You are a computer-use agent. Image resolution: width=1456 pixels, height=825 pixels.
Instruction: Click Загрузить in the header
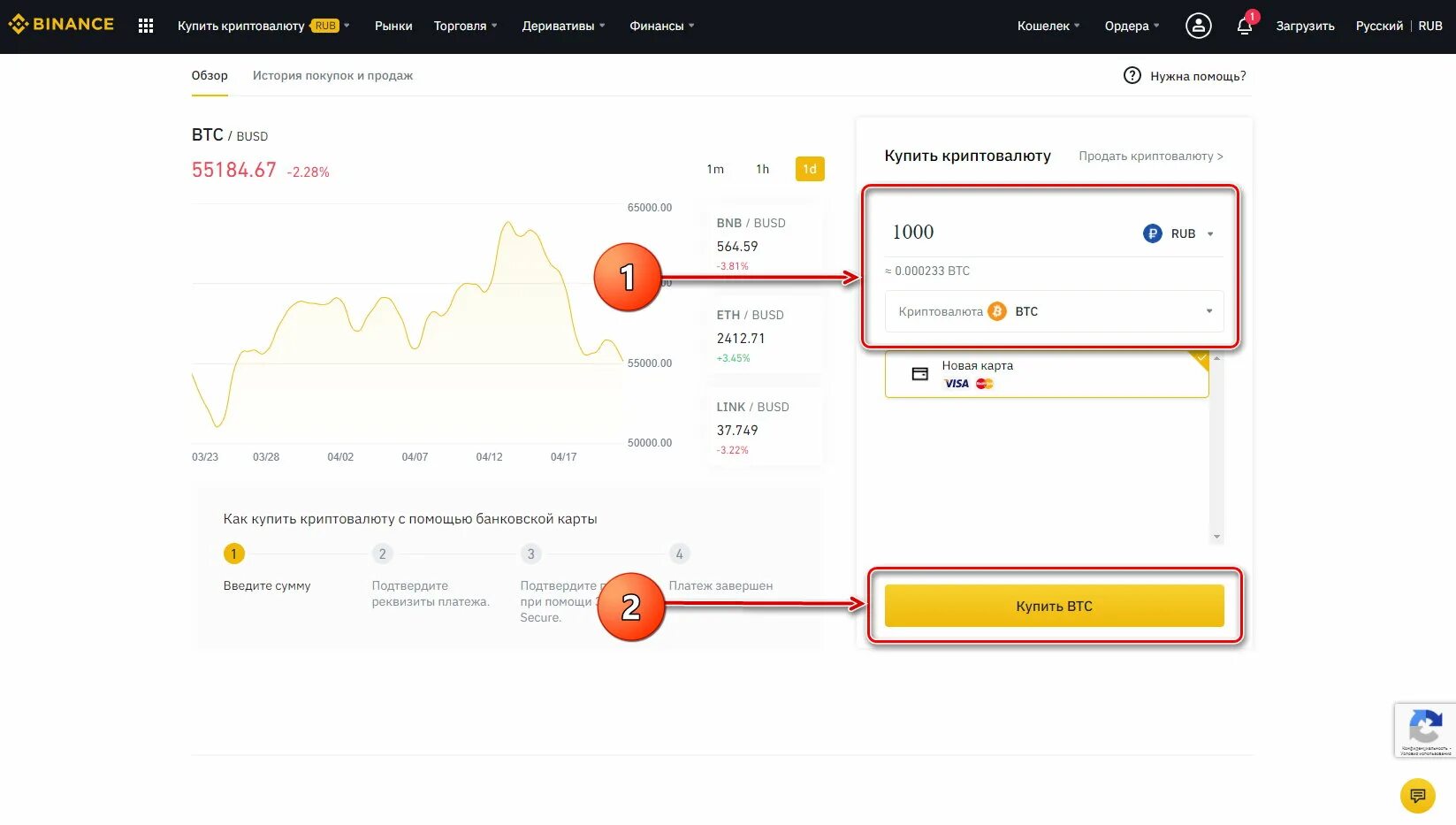tap(1305, 26)
